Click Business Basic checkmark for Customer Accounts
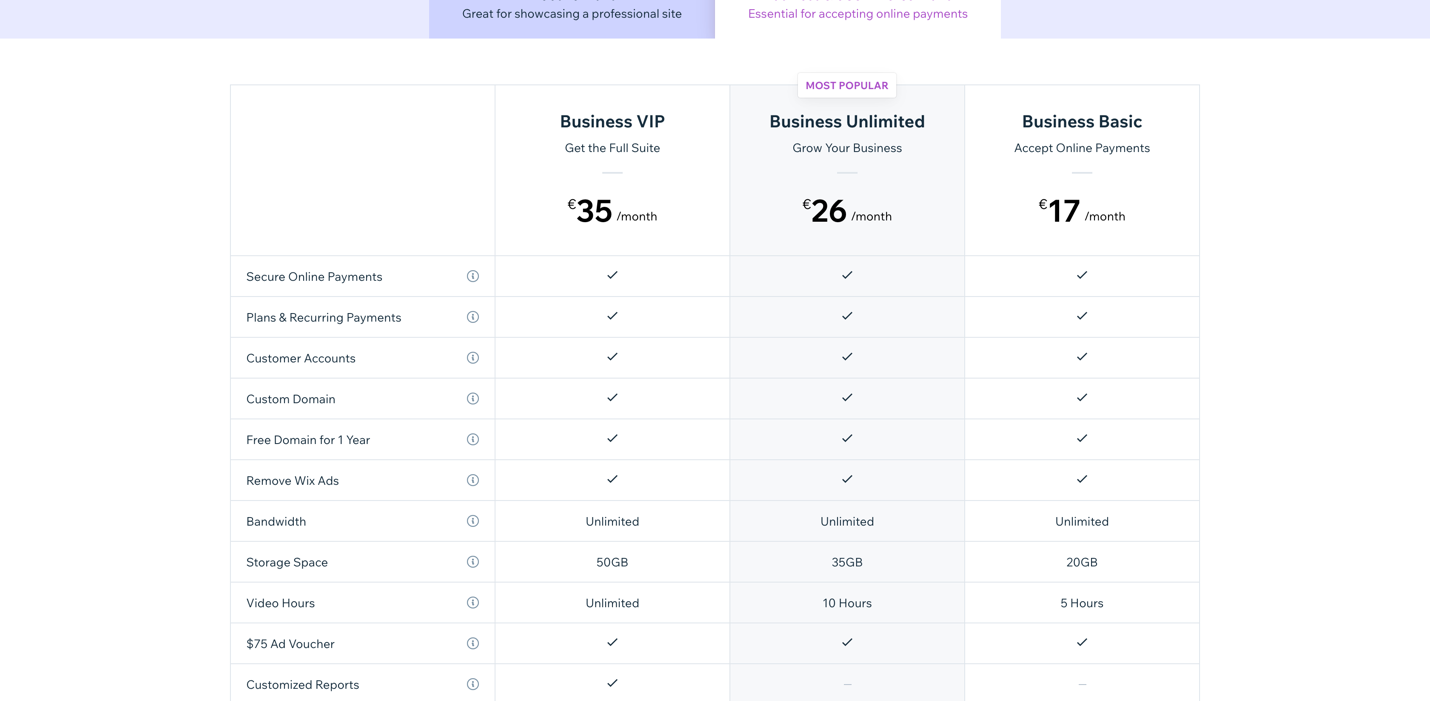This screenshot has height=701, width=1430. coord(1082,356)
